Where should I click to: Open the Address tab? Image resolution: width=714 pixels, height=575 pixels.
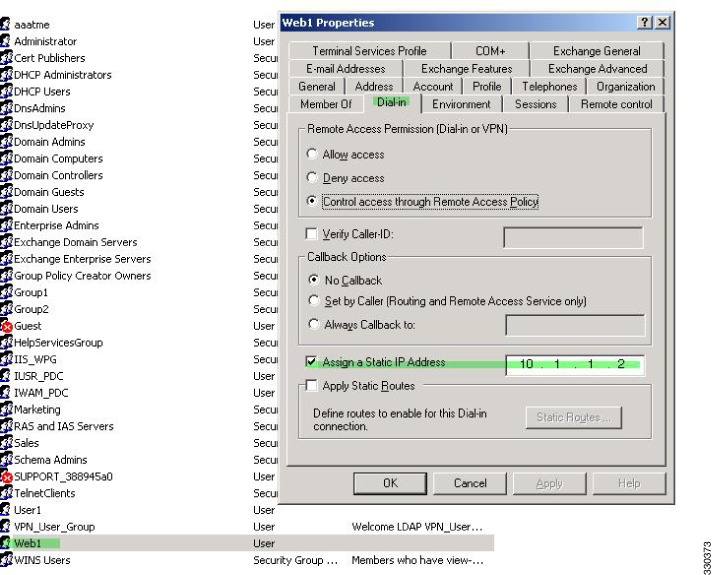click(x=373, y=87)
